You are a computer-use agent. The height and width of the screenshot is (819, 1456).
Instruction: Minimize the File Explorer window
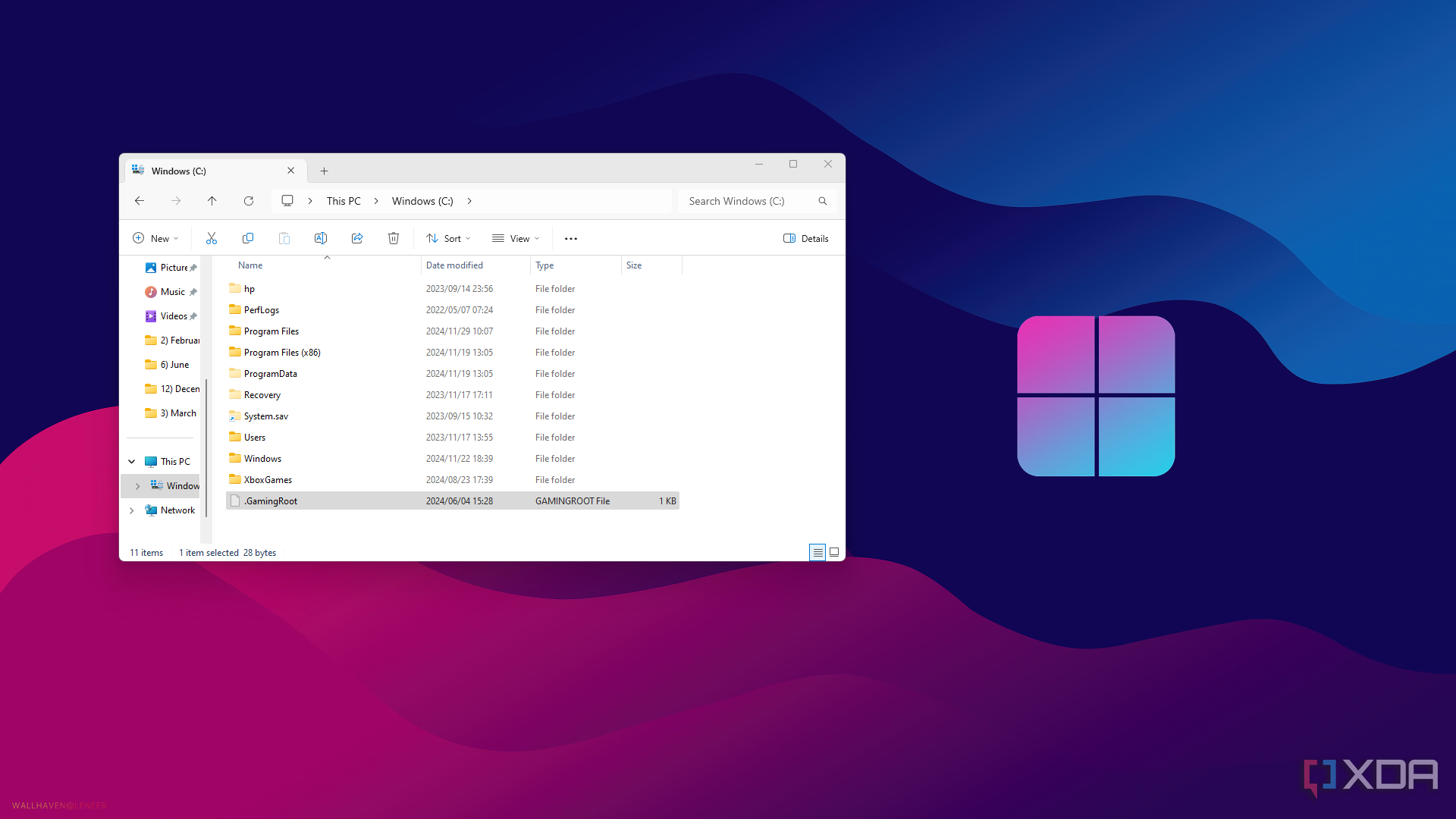(x=759, y=164)
